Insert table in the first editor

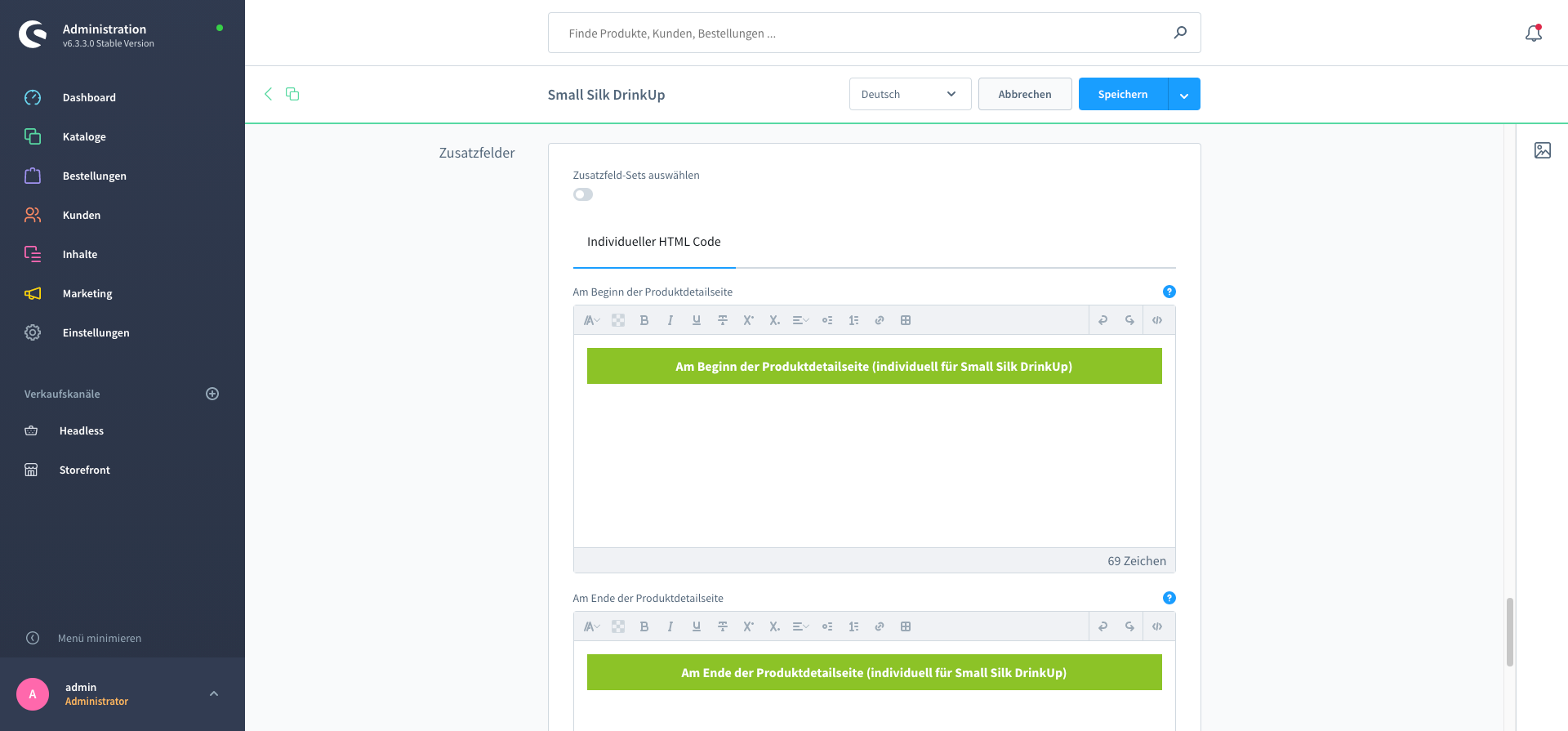906,320
